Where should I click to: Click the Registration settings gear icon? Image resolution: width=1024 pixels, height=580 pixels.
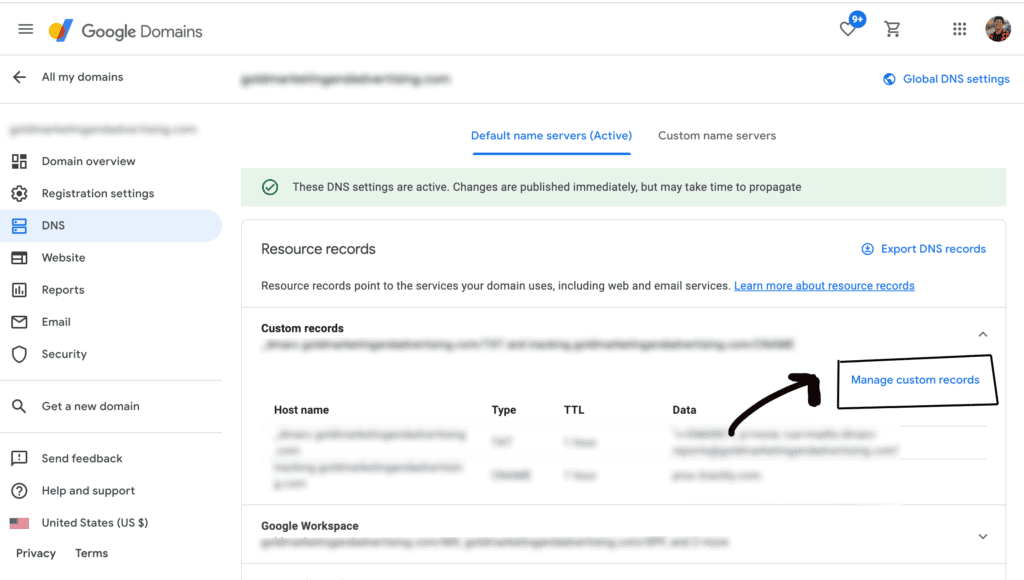[x=20, y=193]
